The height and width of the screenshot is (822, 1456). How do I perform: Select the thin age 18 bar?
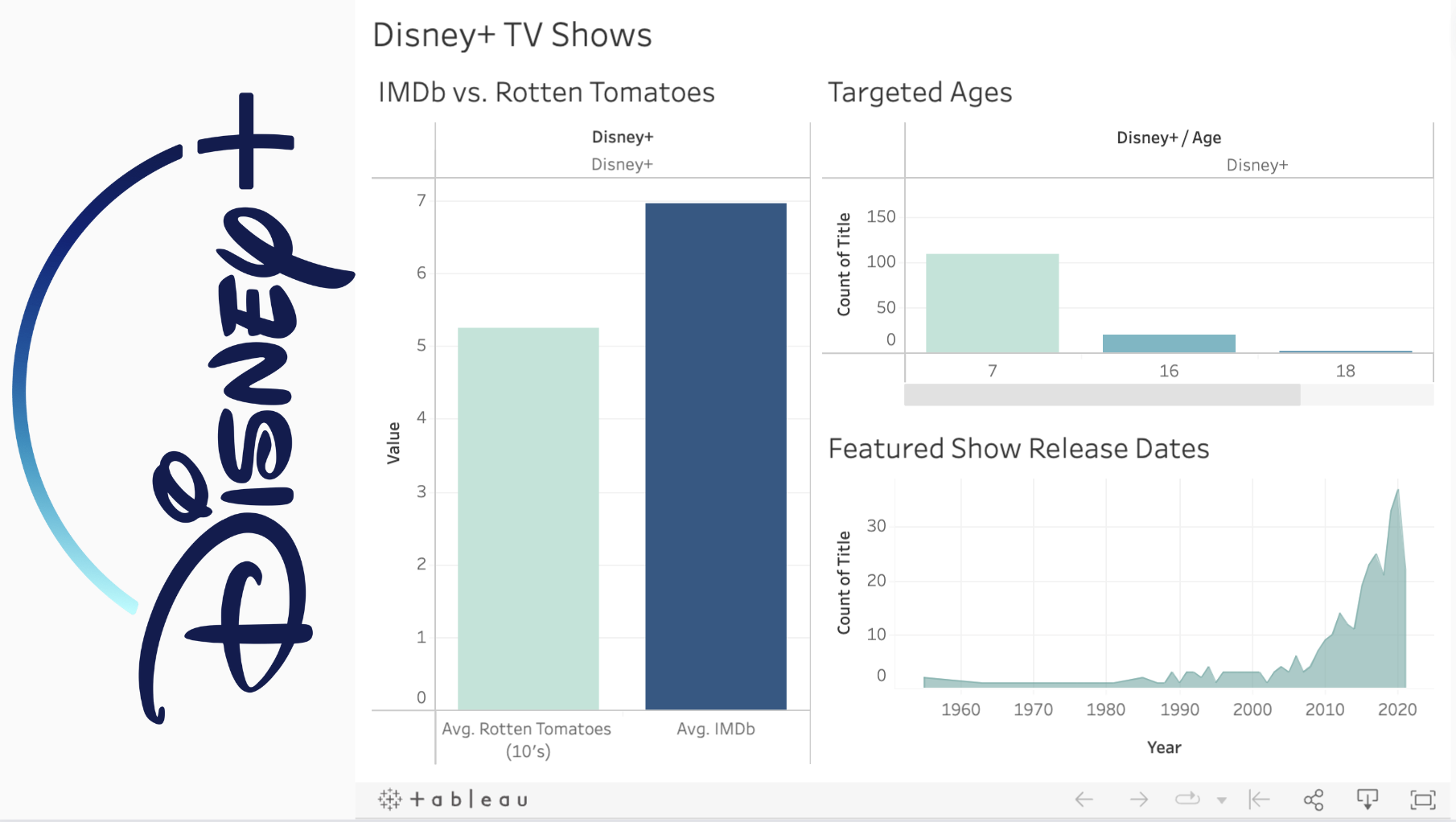click(x=1346, y=351)
